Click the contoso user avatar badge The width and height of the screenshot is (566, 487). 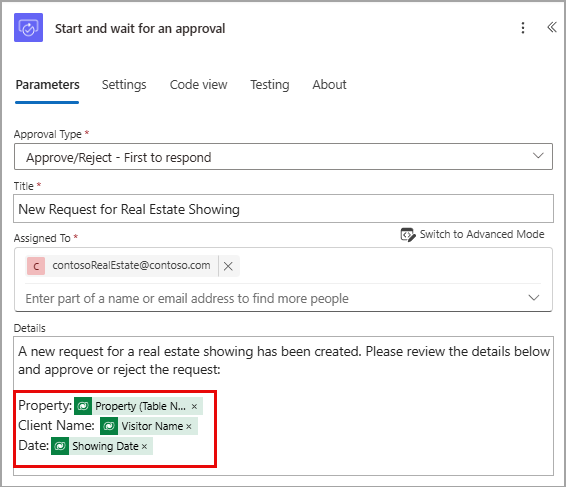(x=36, y=266)
